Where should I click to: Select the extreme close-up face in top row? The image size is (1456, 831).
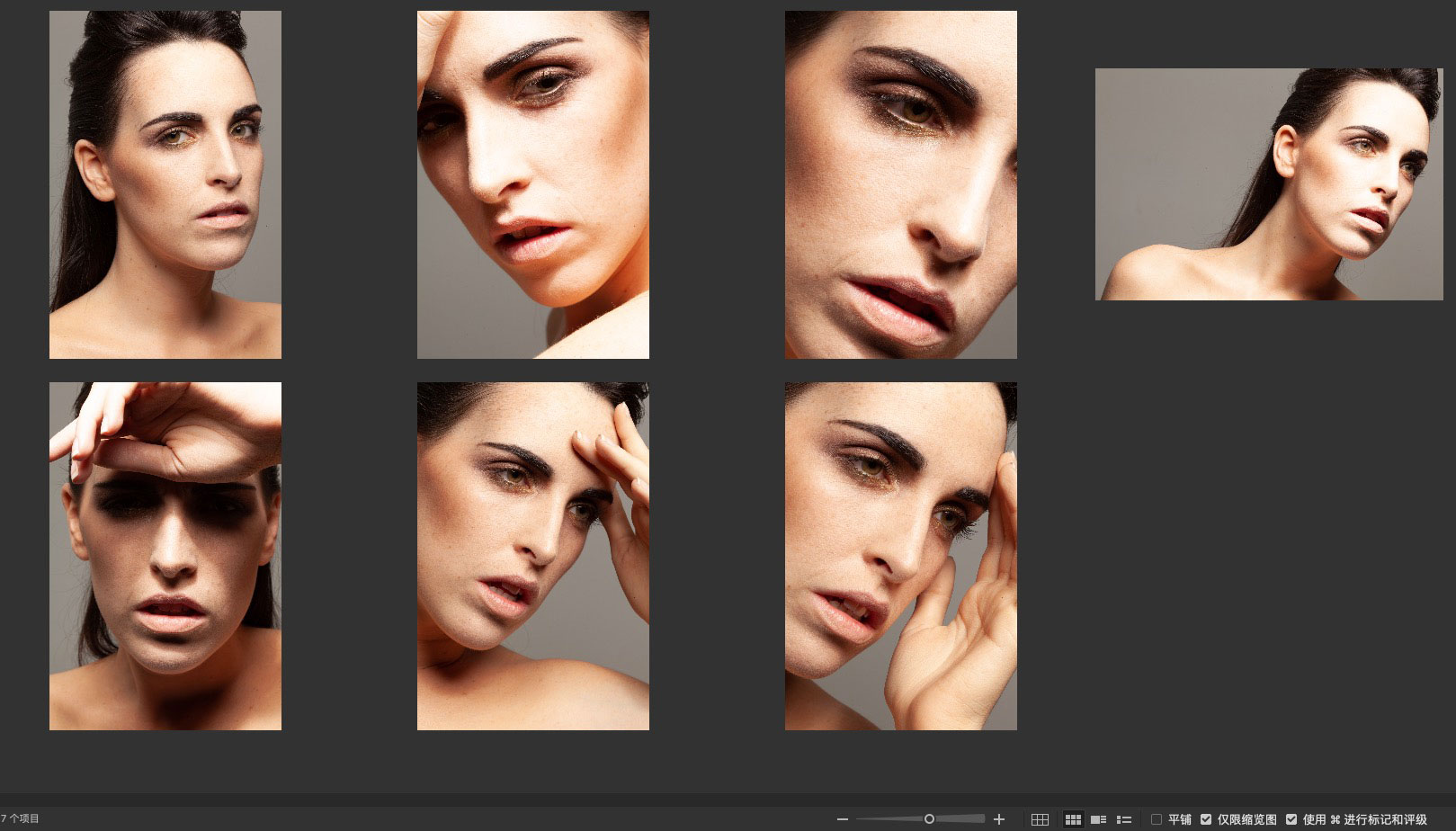[900, 184]
